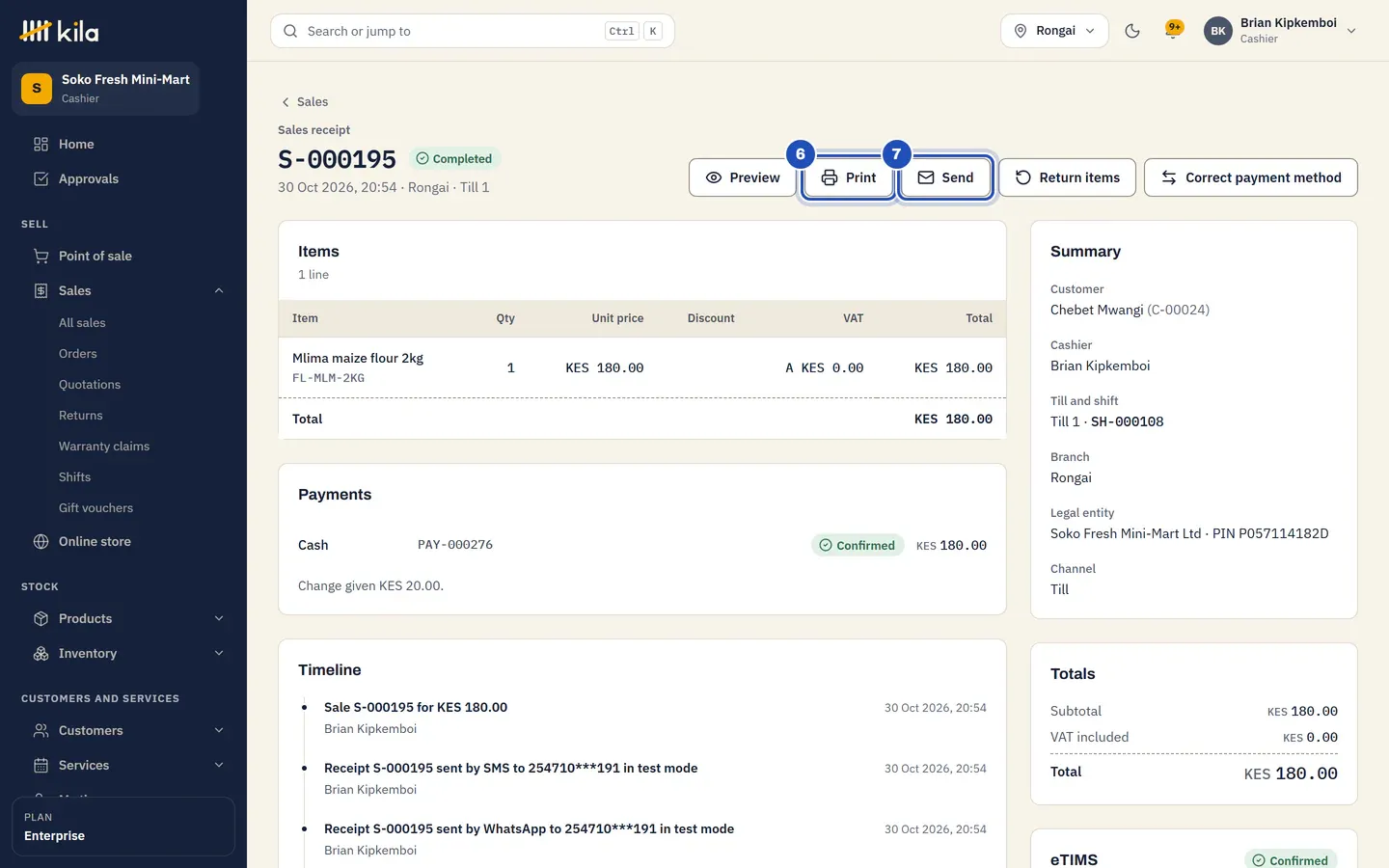The image size is (1389, 868).
Task: Click the Enterprise plan card
Action: tap(123, 827)
